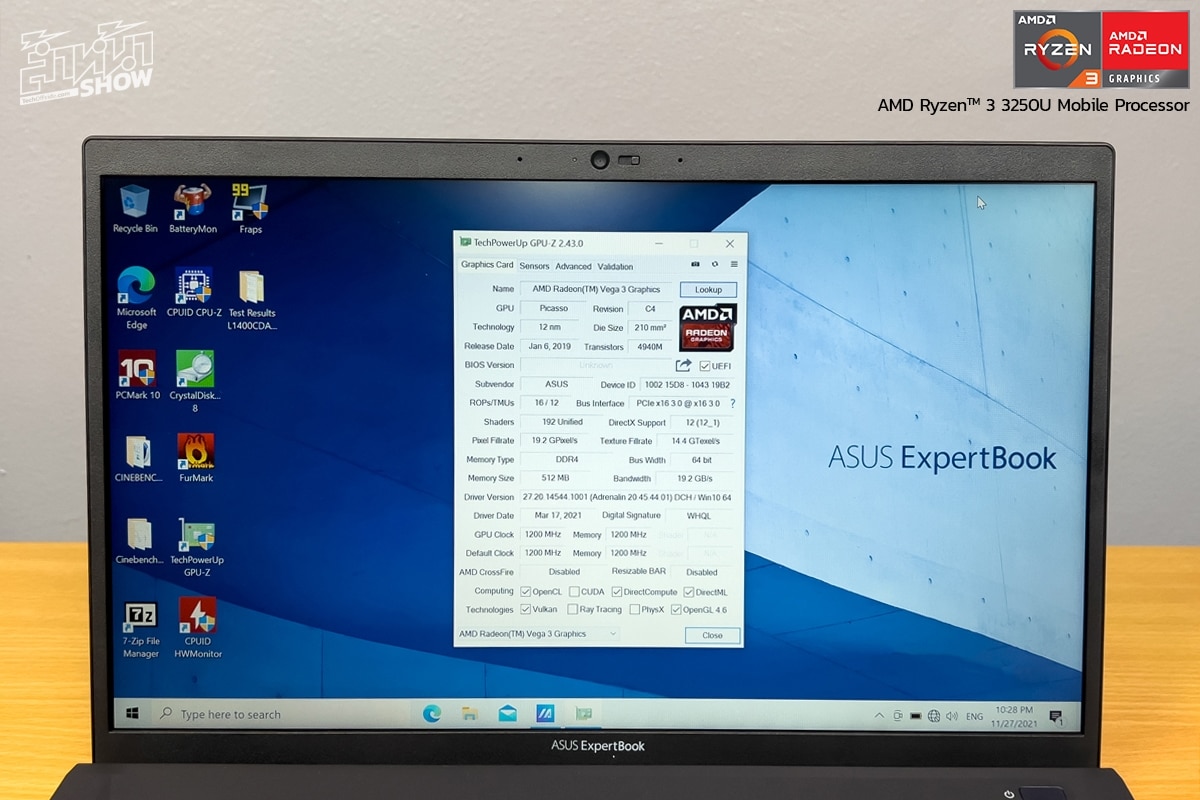This screenshot has height=800, width=1200.
Task: Open the volume control in the tray
Action: (x=950, y=716)
